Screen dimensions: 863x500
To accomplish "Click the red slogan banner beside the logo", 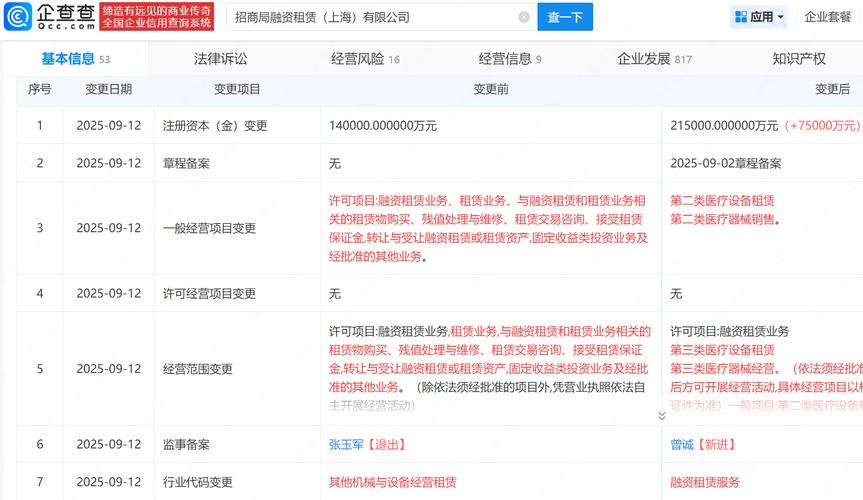I will pos(157,16).
